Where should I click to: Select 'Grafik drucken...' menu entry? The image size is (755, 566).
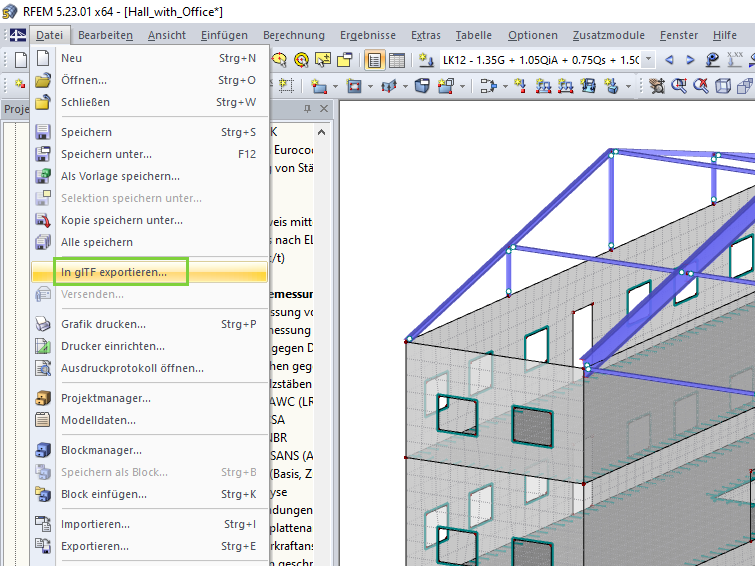[149, 324]
